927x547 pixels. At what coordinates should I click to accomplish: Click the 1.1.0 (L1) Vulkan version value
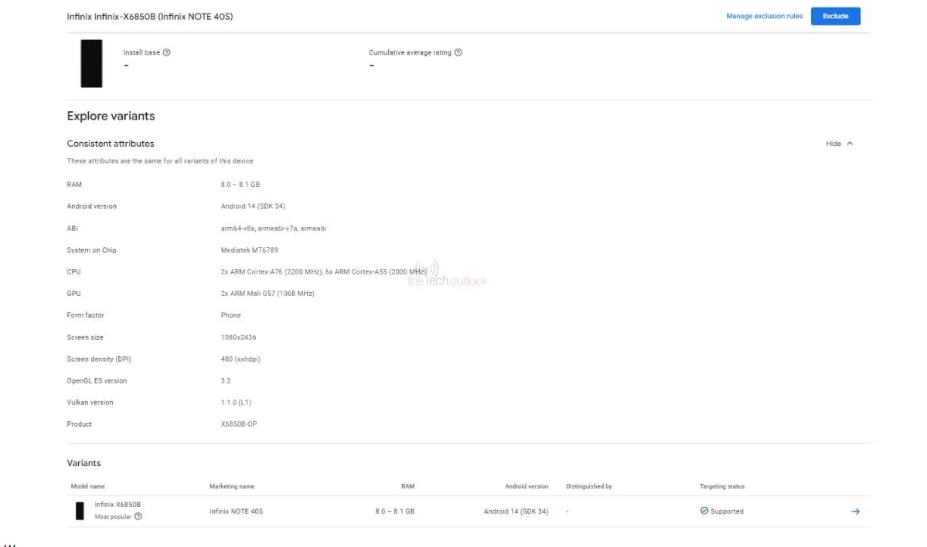coord(235,402)
